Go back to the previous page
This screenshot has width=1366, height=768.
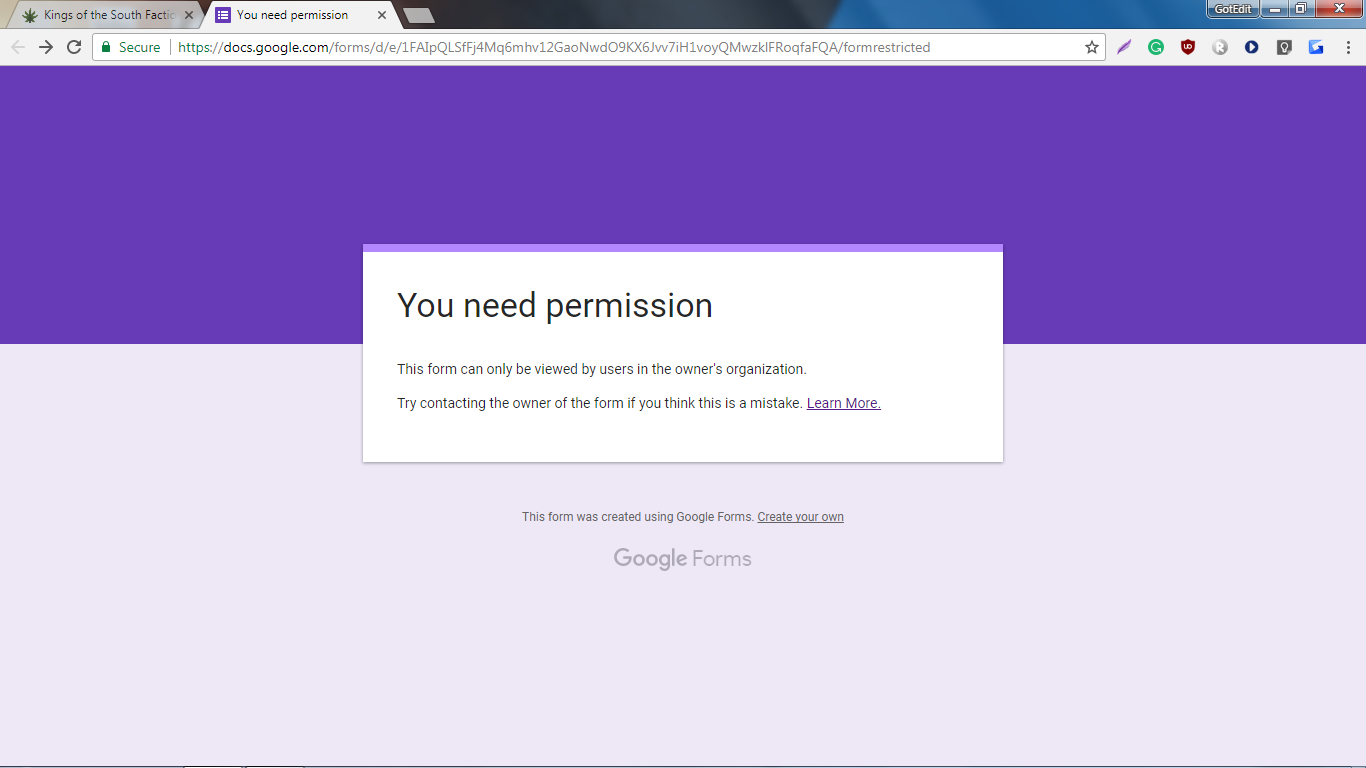pos(17,47)
